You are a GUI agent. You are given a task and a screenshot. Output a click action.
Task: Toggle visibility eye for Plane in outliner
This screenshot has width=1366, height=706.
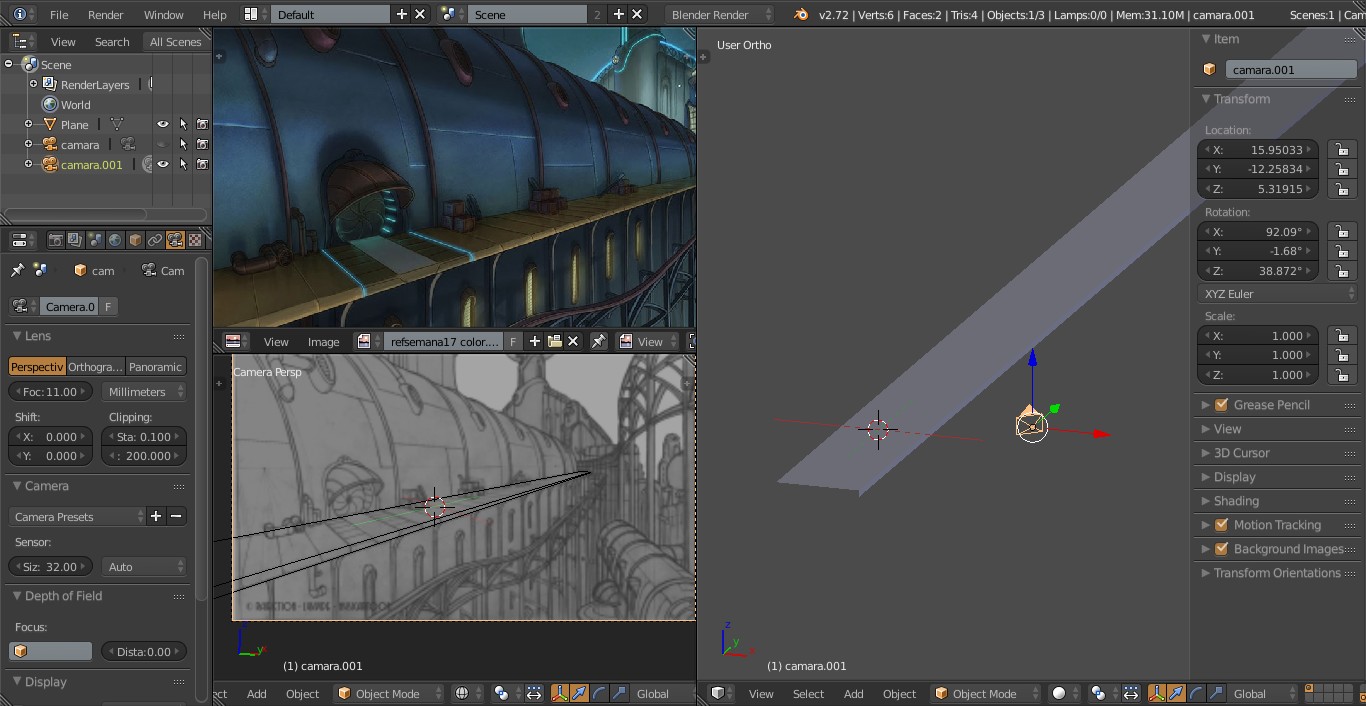click(x=163, y=124)
